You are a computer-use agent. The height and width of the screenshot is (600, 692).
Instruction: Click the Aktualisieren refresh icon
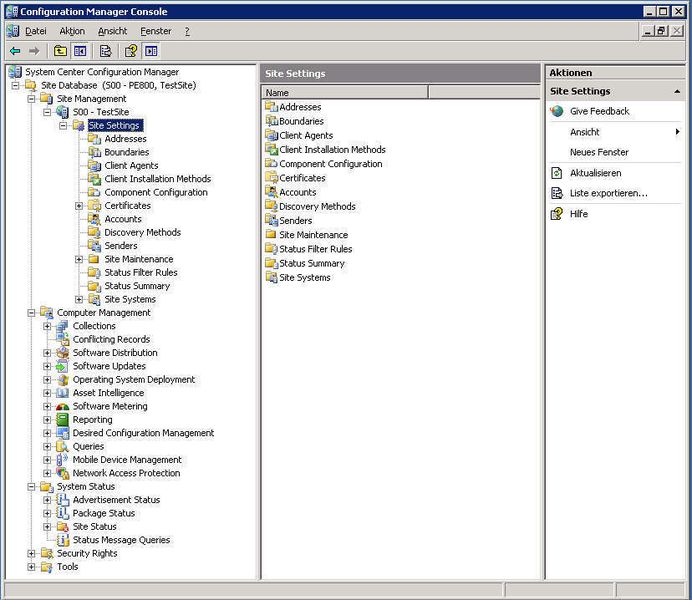point(557,173)
